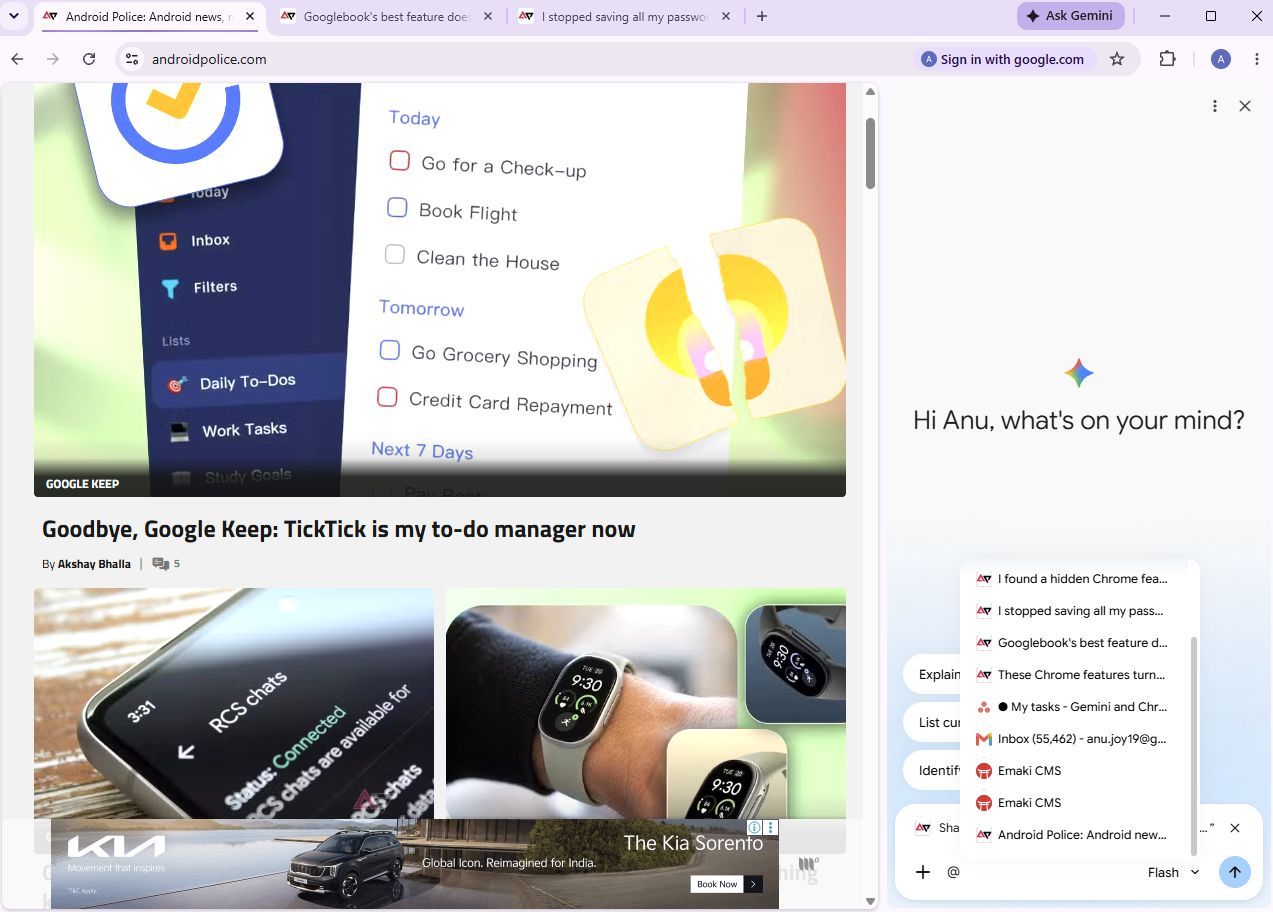Remove the shared tab chip with X
1273x912 pixels.
coord(1235,828)
